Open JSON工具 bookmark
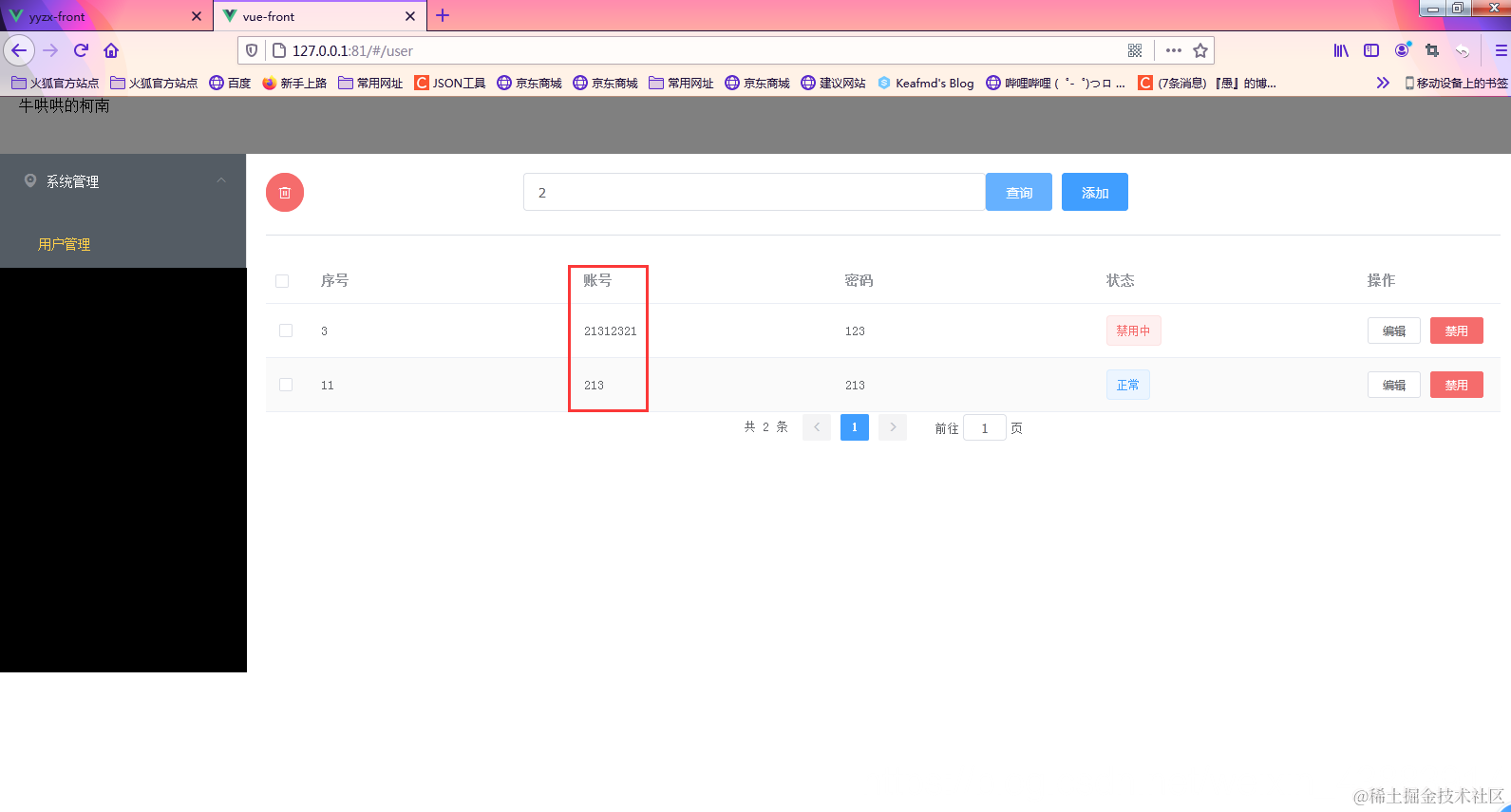The image size is (1511, 812). pos(450,83)
